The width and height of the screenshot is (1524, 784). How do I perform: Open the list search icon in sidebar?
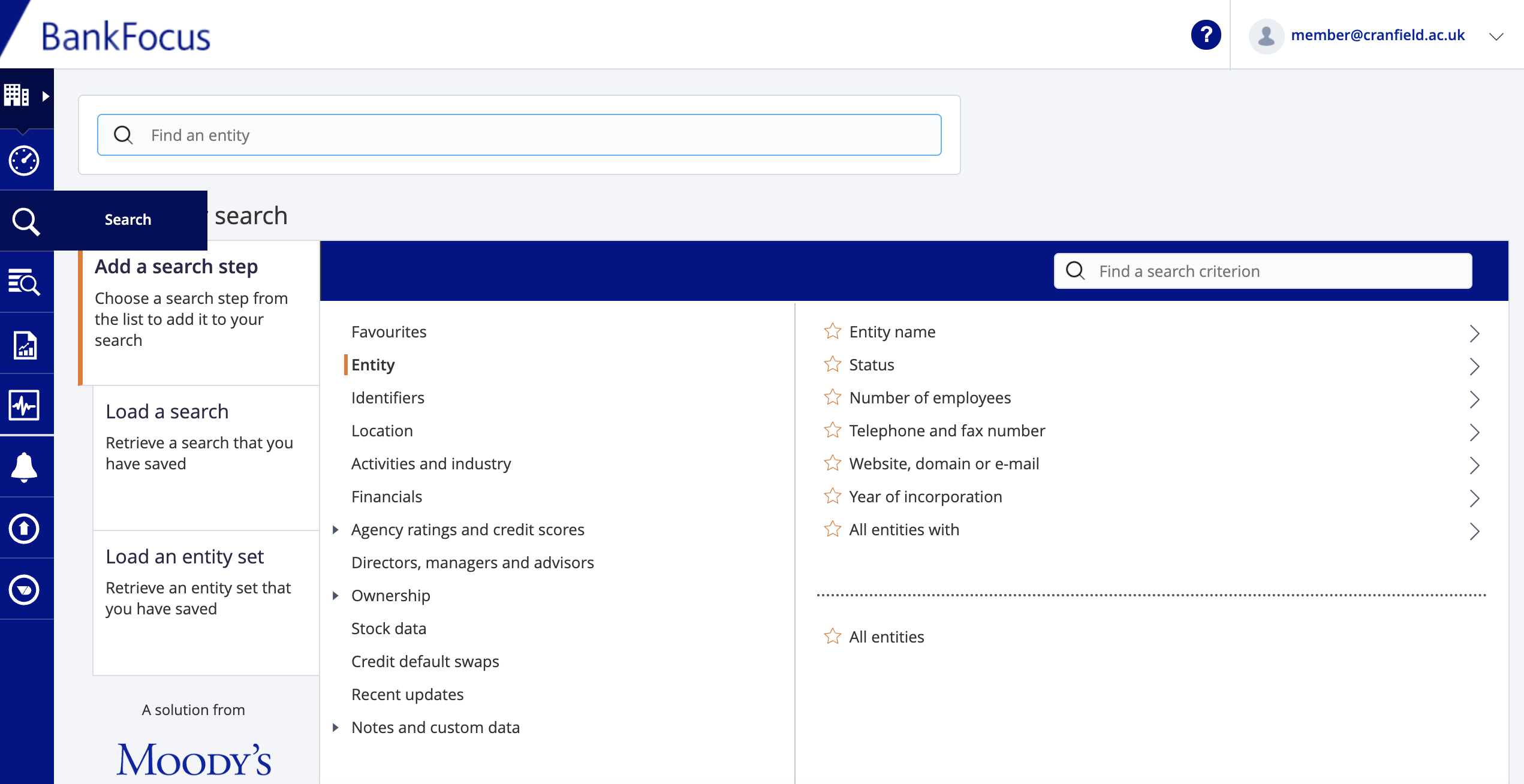coord(25,282)
